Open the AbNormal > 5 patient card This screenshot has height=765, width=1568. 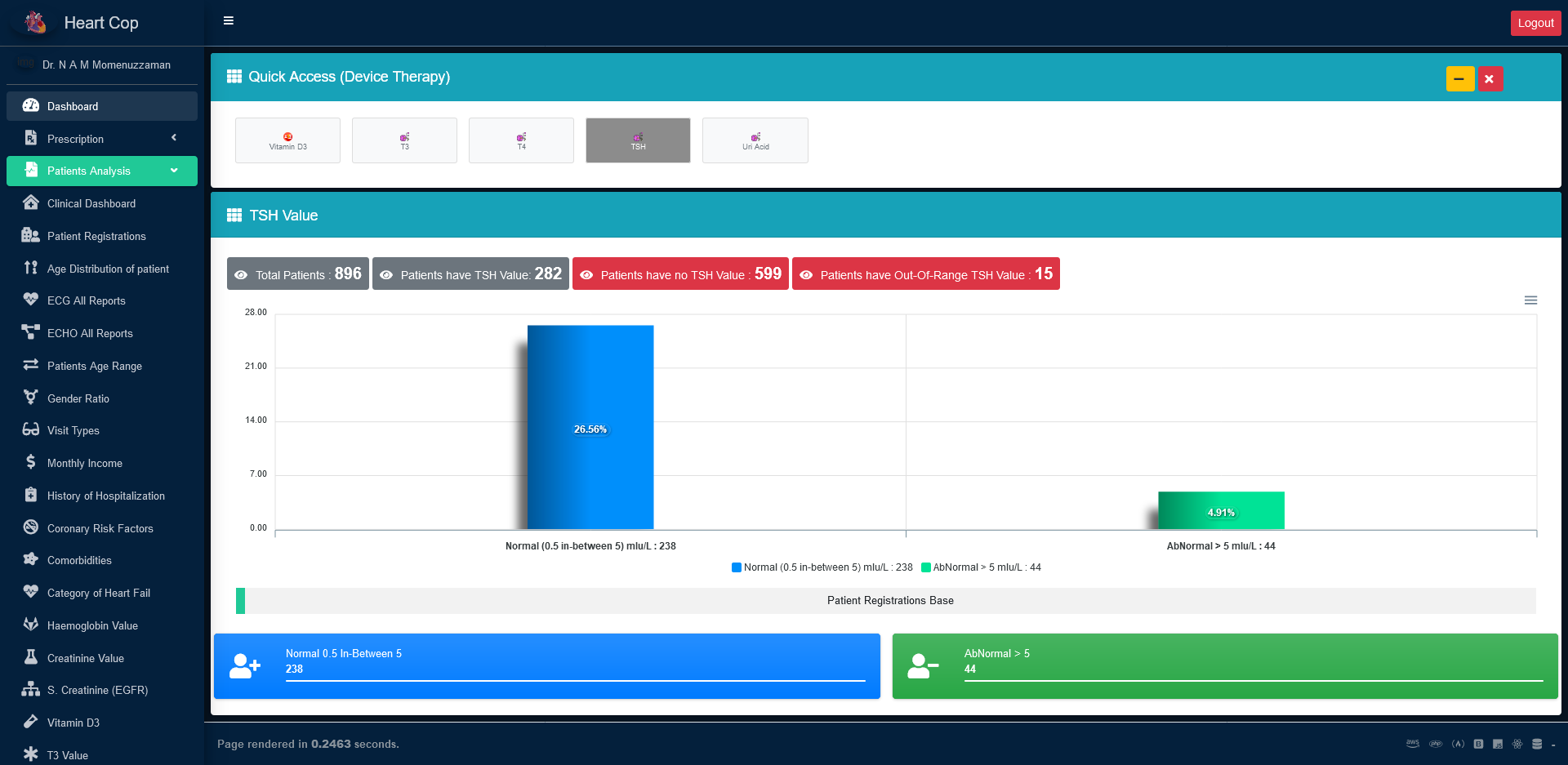[x=1224, y=666]
